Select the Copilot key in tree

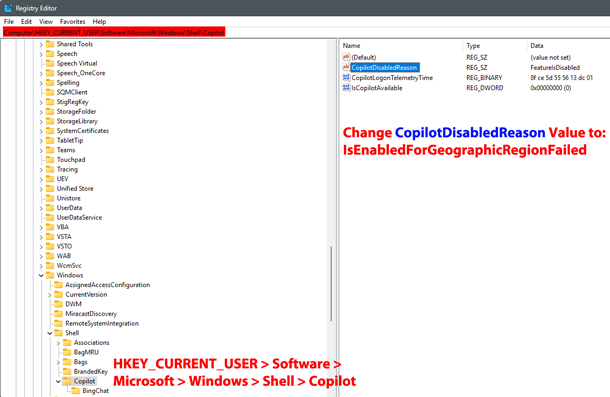pos(84,381)
